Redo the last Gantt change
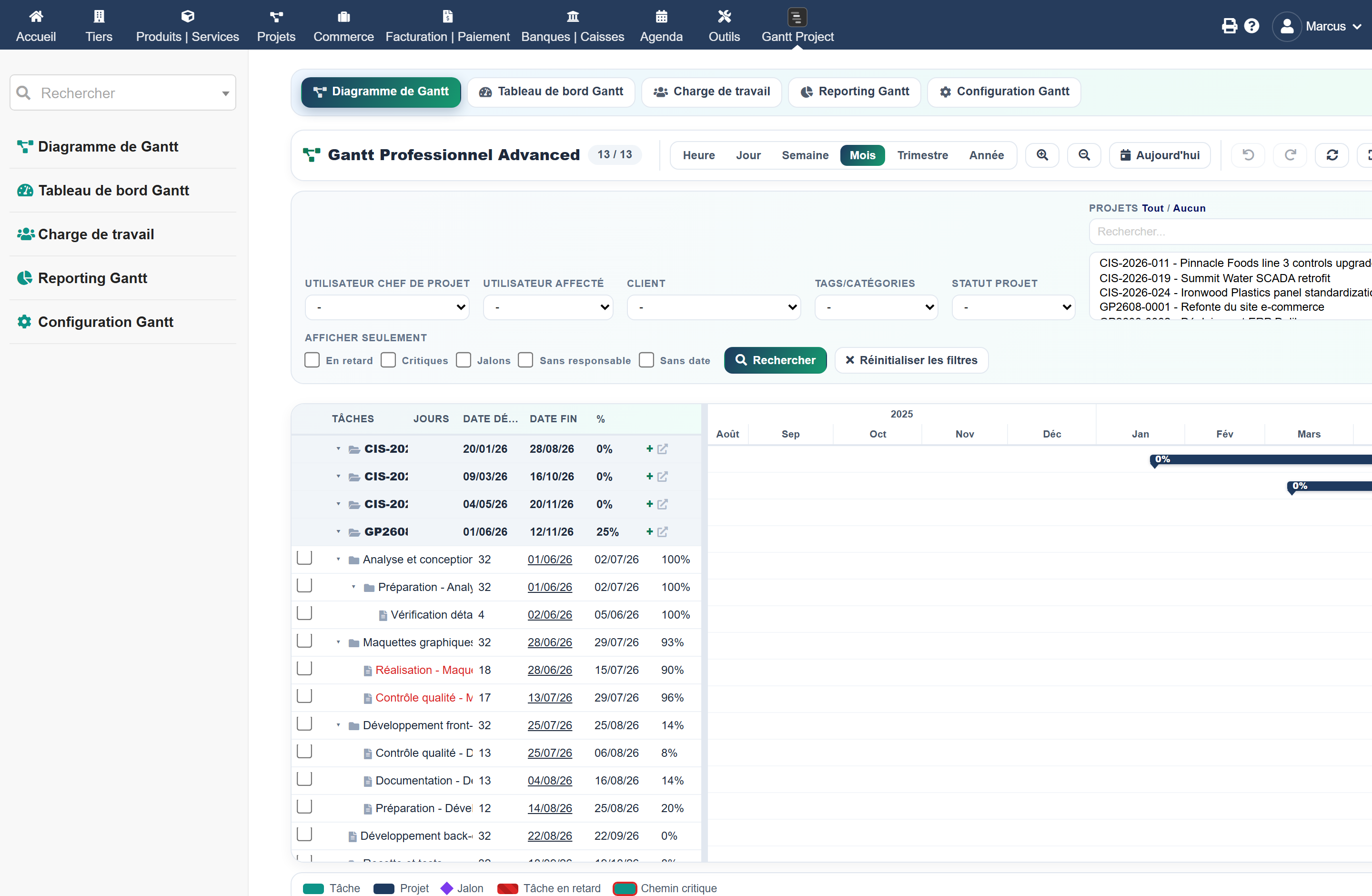The height and width of the screenshot is (896, 1372). coord(1290,155)
